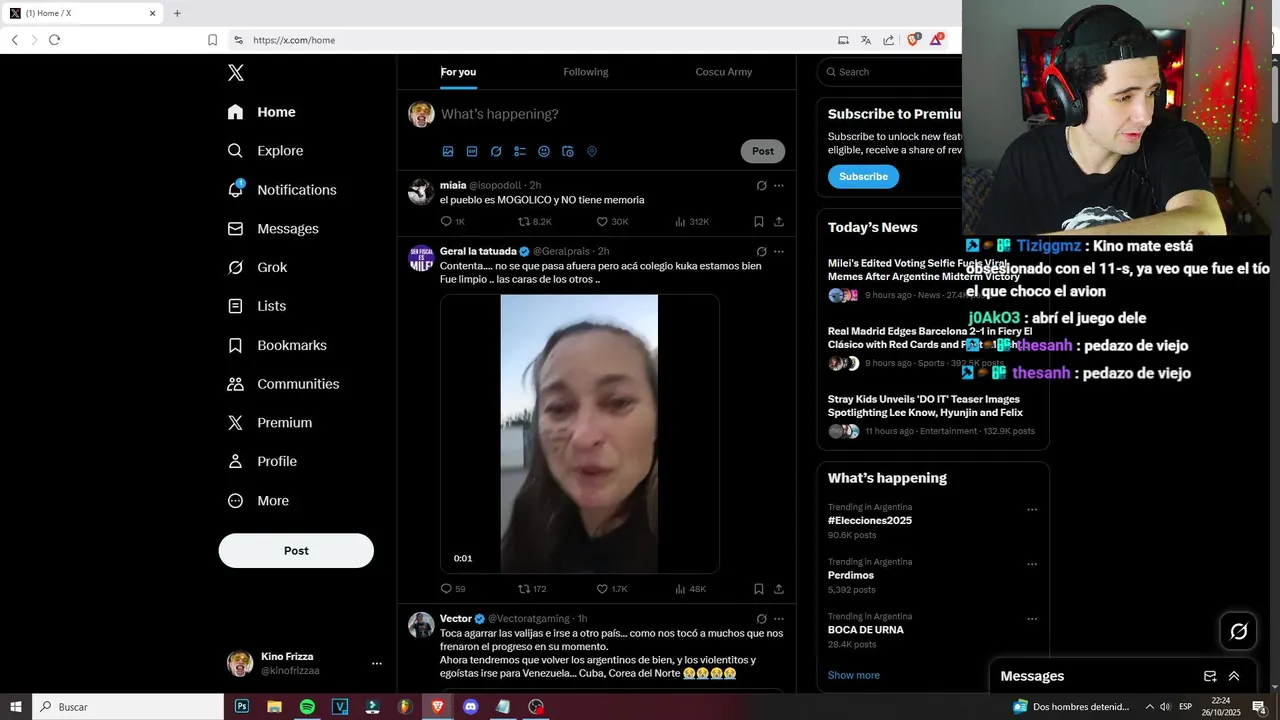The image size is (1280, 720).
Task: Bookmark Geral la tatuada's post
Action: pyautogui.click(x=759, y=589)
